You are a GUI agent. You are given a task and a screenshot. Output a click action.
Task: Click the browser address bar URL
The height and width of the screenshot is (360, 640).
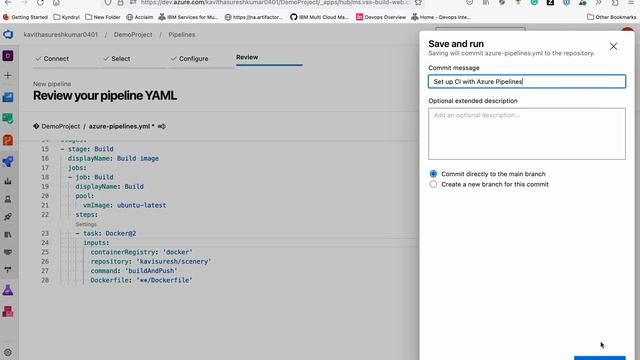click(276, 2)
